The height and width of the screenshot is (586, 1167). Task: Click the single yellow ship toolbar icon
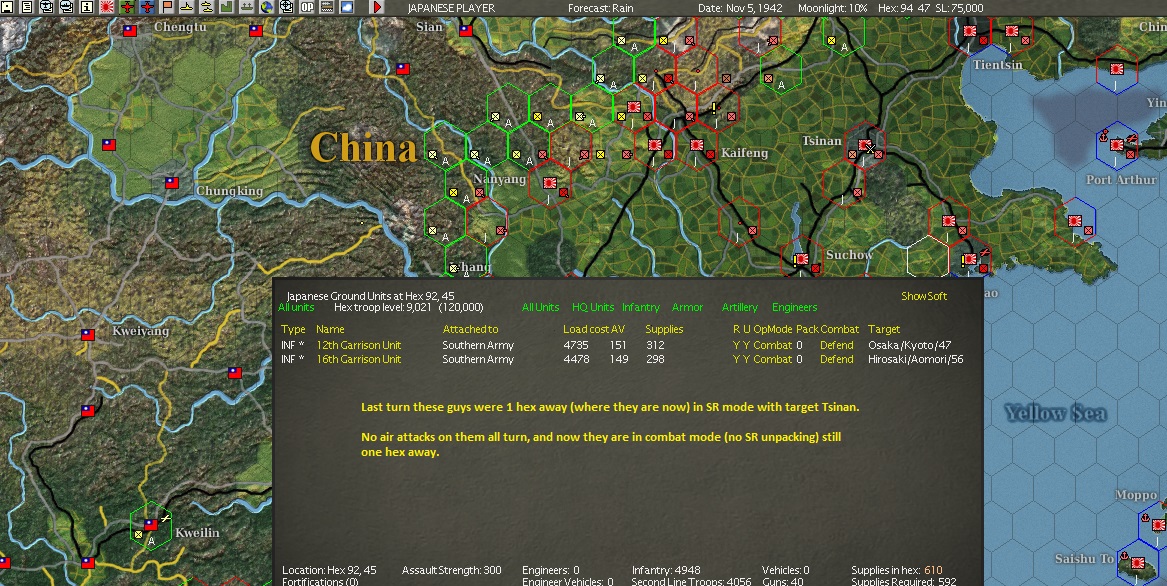pos(187,7)
